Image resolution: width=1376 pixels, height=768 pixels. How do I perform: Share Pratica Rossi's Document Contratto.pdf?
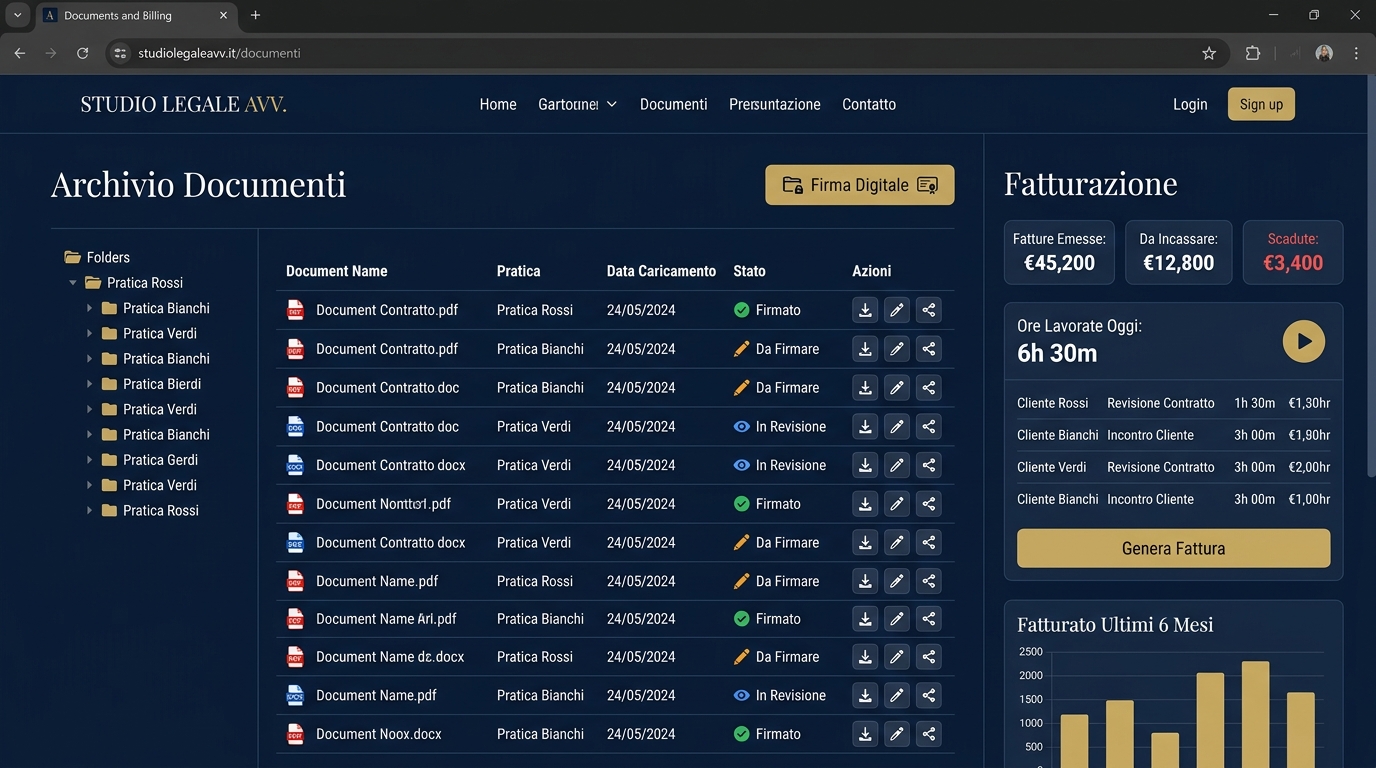click(x=929, y=310)
